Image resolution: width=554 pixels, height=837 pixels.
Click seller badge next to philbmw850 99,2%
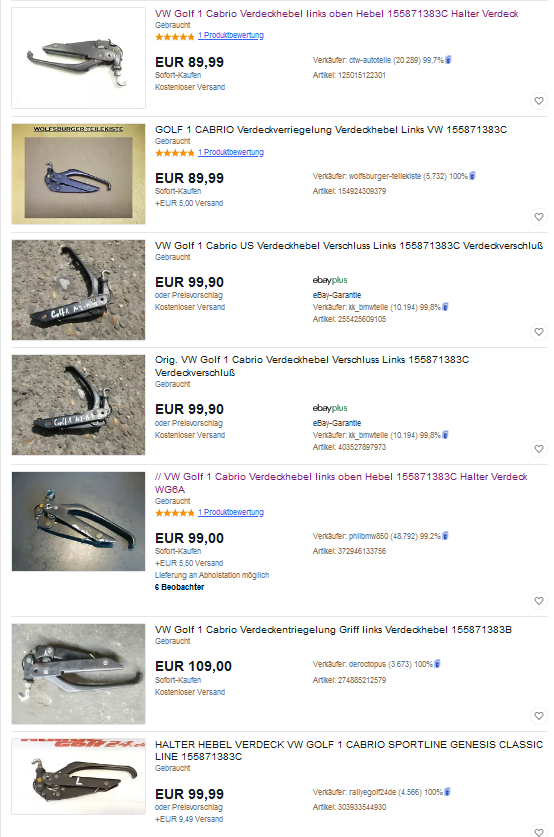(x=446, y=536)
